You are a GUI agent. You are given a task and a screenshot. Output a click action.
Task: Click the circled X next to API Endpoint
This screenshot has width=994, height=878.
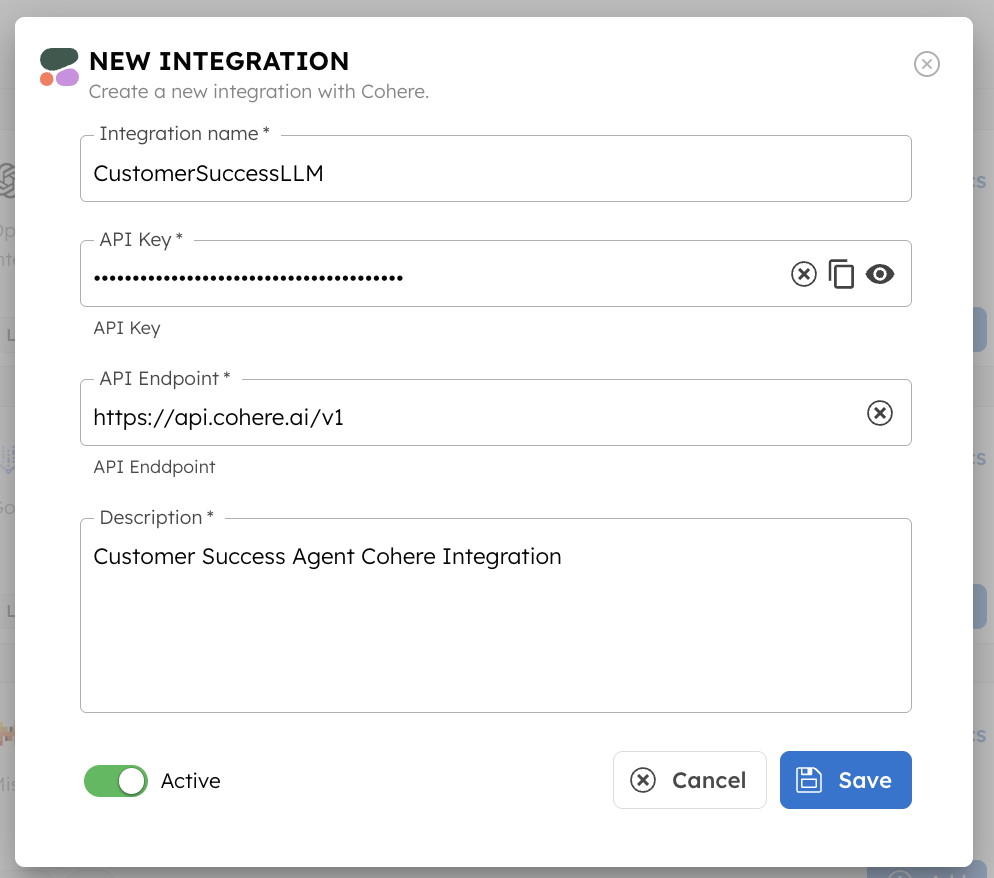pyautogui.click(x=880, y=412)
